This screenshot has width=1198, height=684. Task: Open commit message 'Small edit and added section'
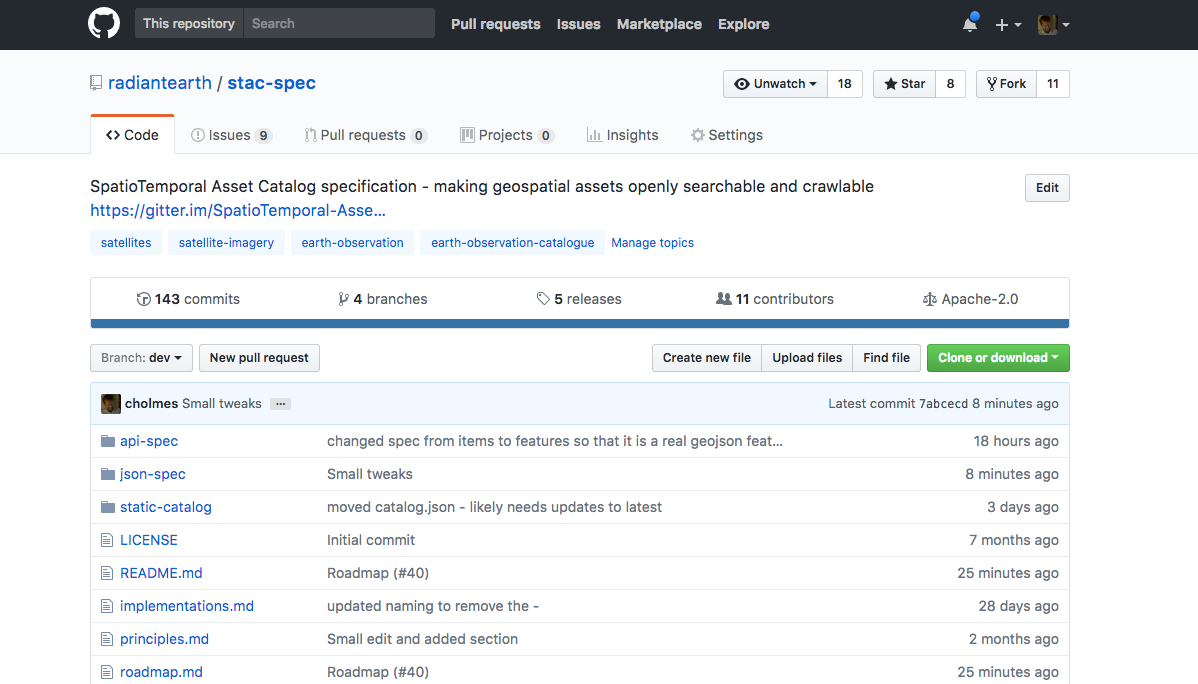[x=423, y=639]
